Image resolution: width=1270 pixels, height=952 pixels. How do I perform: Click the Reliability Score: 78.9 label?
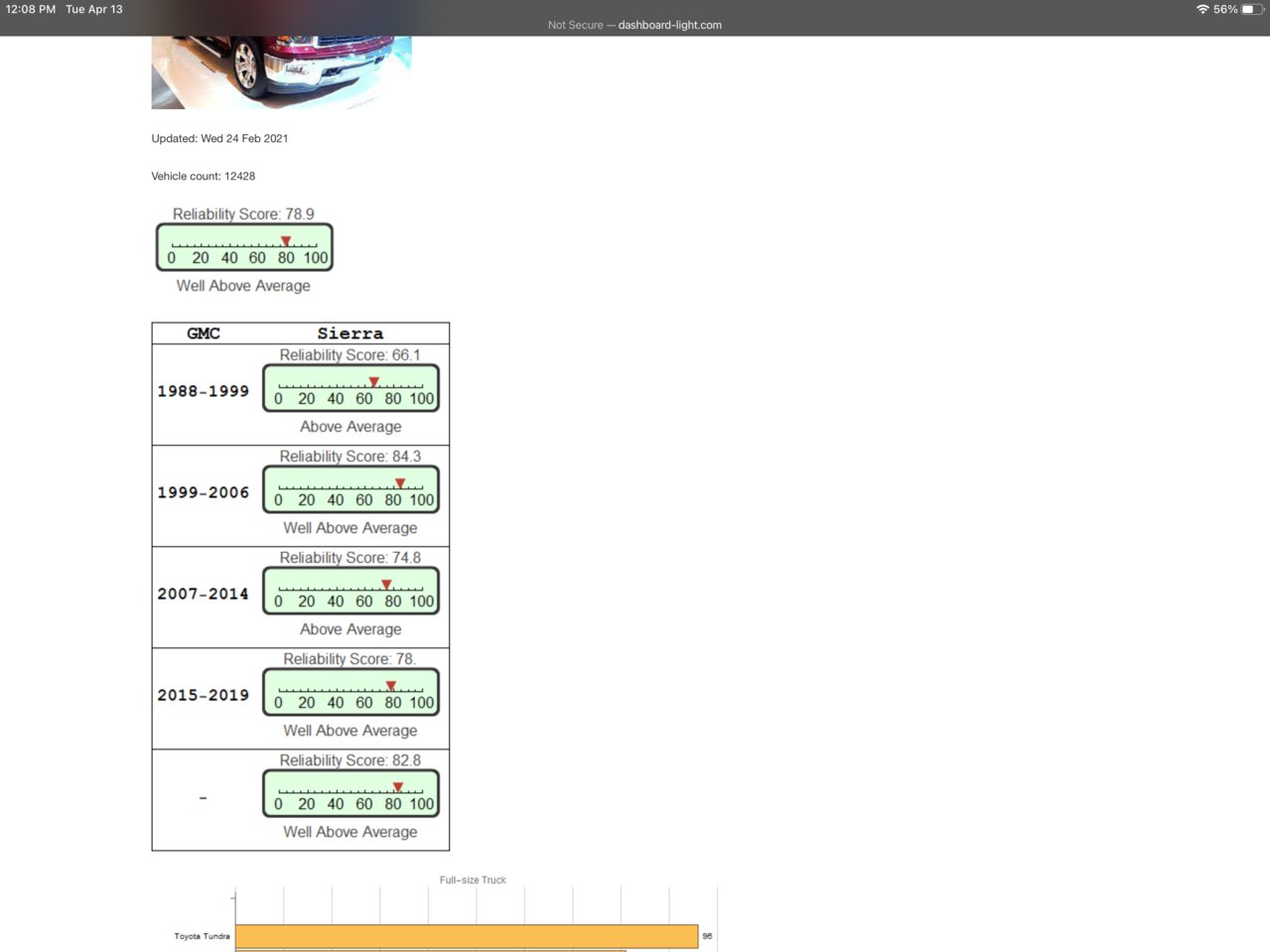tap(243, 213)
